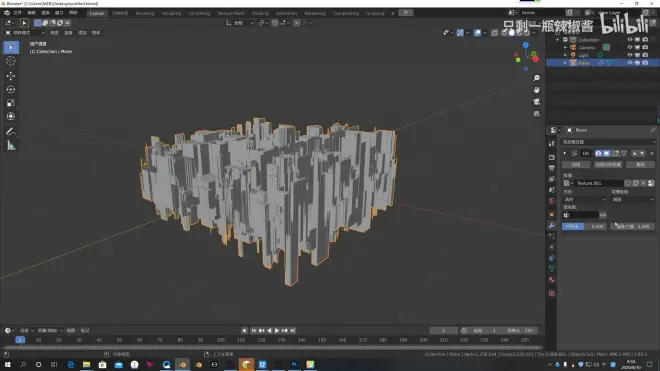Select the Measure ruler tool
660x371 pixels.
pos(11,146)
